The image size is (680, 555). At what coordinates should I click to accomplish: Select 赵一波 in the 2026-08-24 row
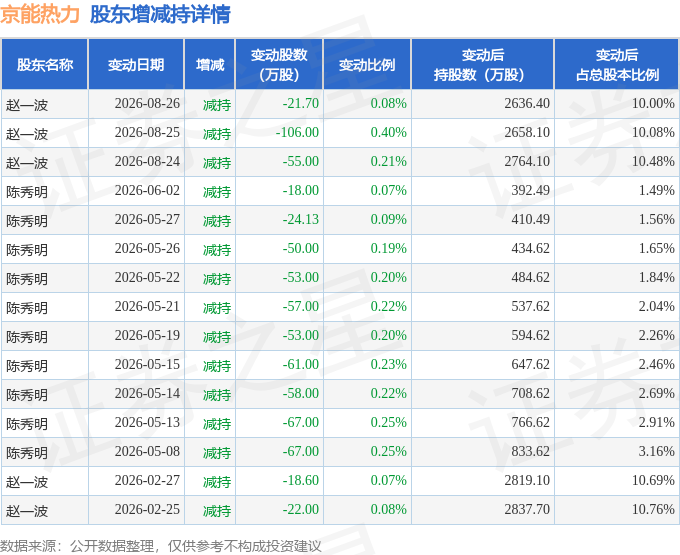pos(27,163)
